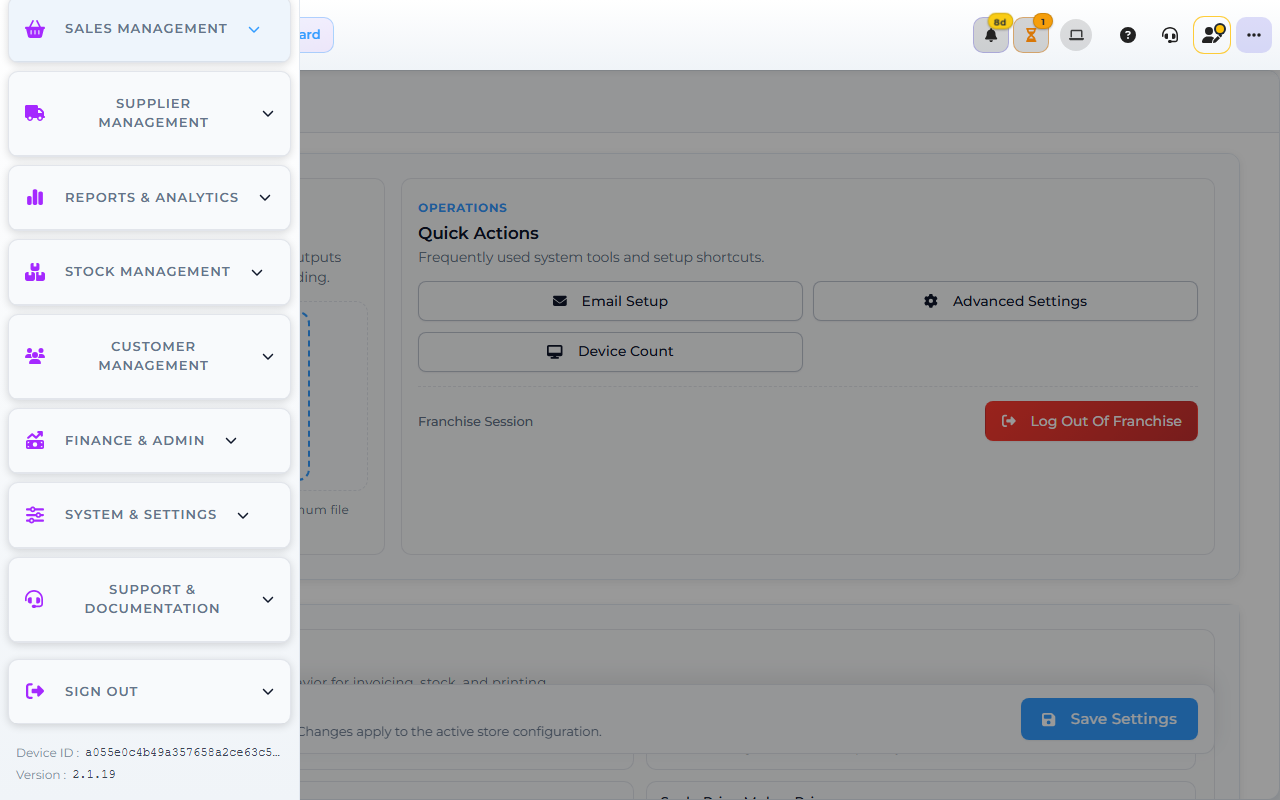Click the Device Count button
Image resolution: width=1280 pixels, height=800 pixels.
pos(610,352)
